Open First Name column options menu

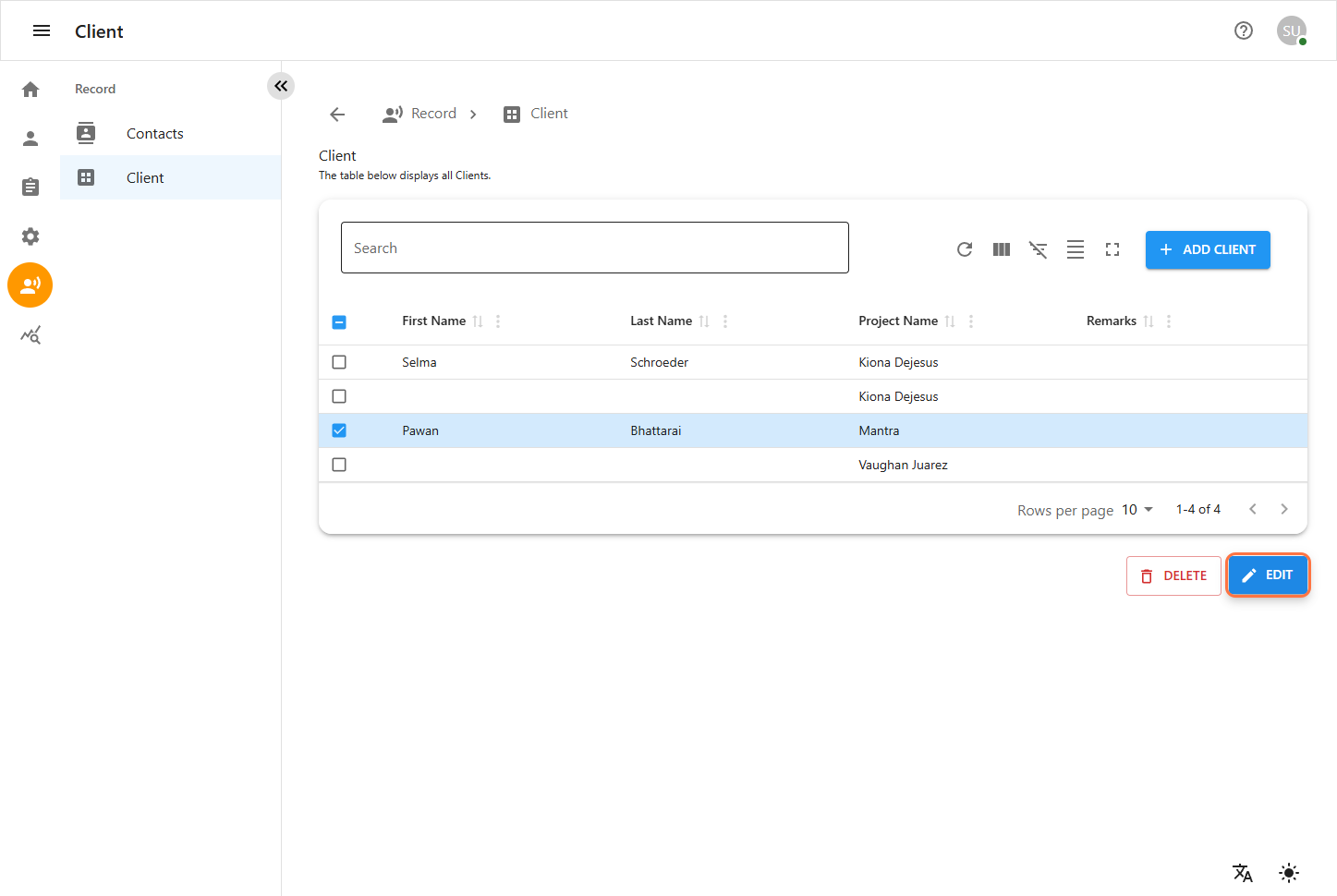pos(498,321)
